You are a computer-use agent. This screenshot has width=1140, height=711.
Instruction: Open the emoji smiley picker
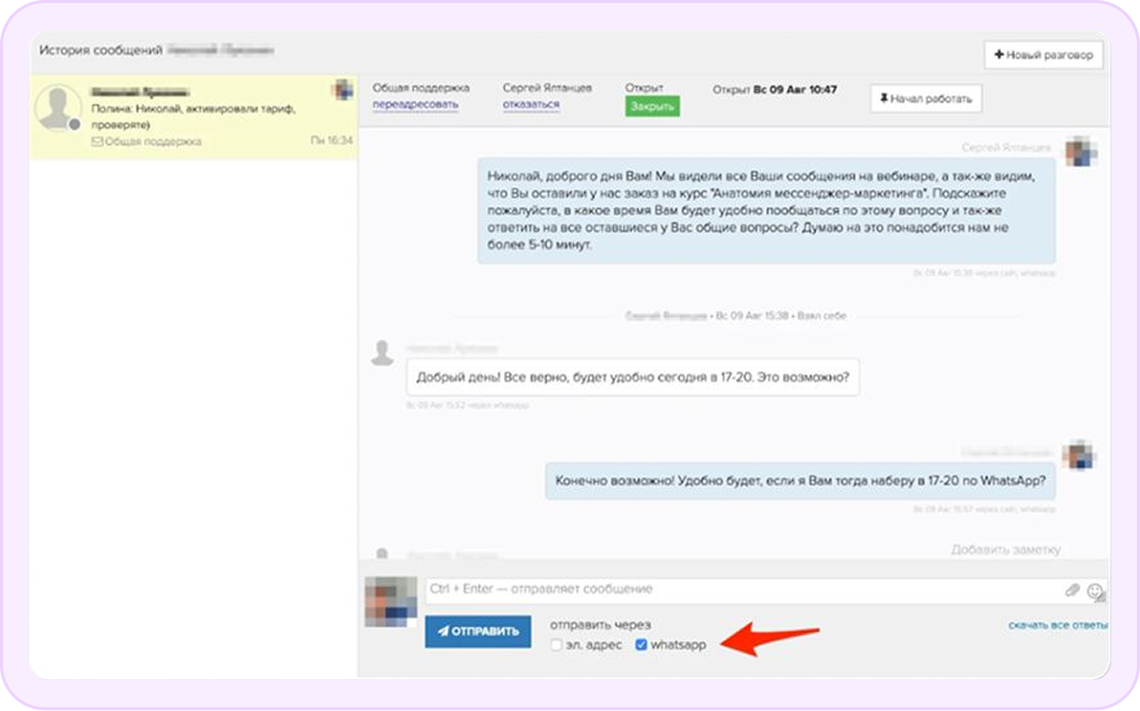pos(1095,591)
